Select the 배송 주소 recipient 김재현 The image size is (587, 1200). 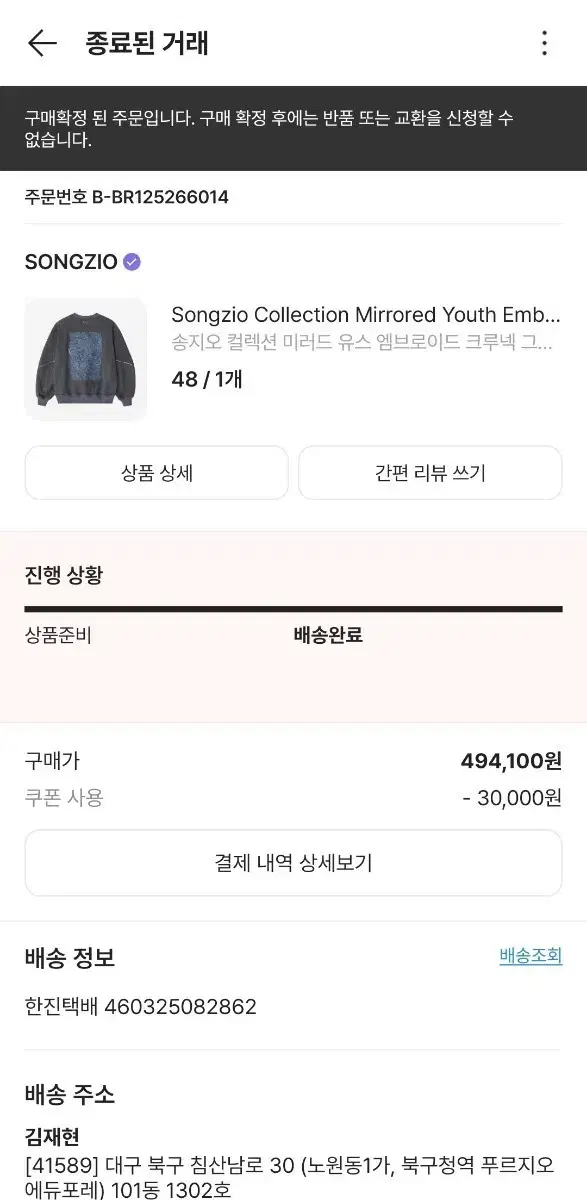pos(49,1137)
